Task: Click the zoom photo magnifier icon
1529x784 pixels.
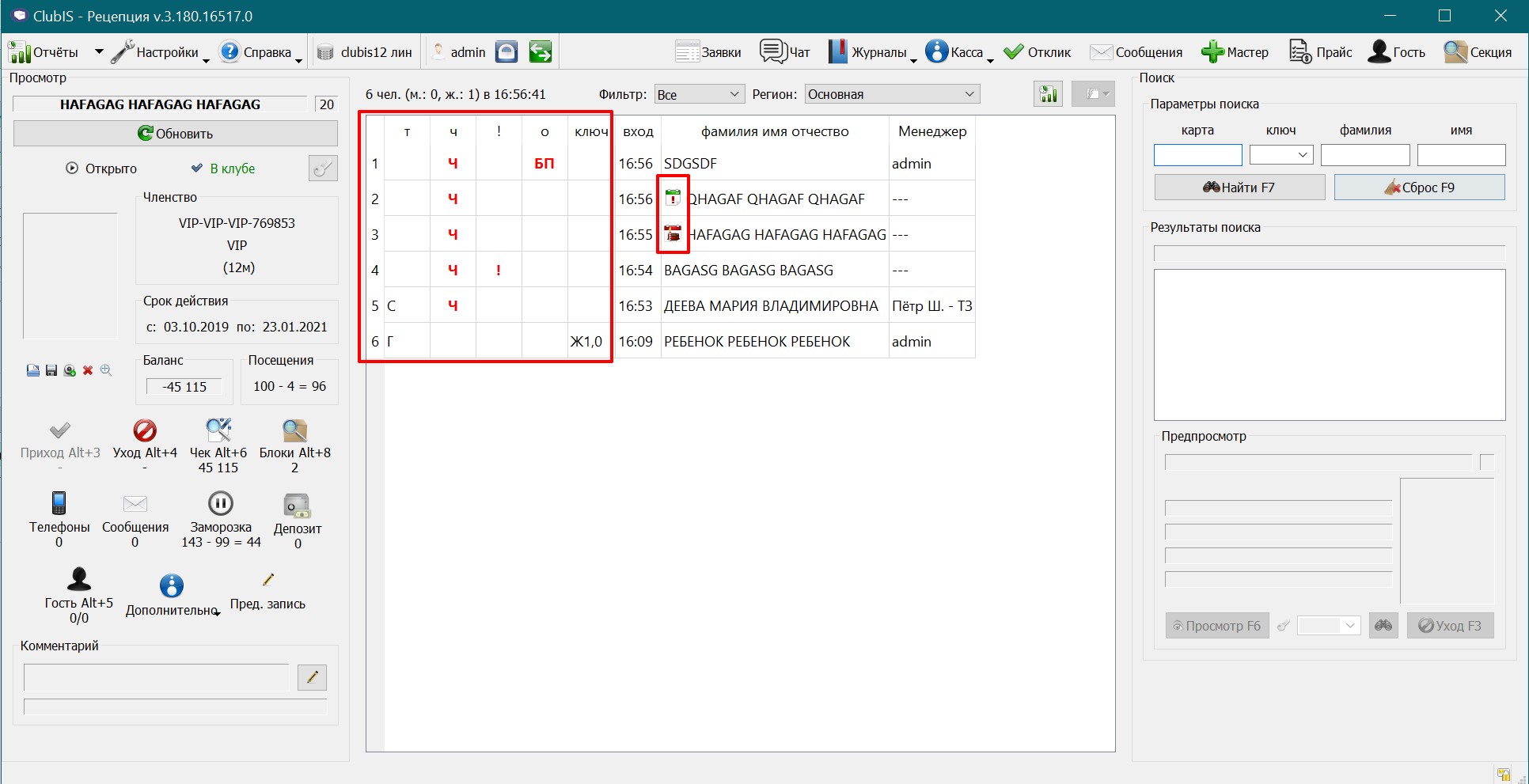Action: 106,370
